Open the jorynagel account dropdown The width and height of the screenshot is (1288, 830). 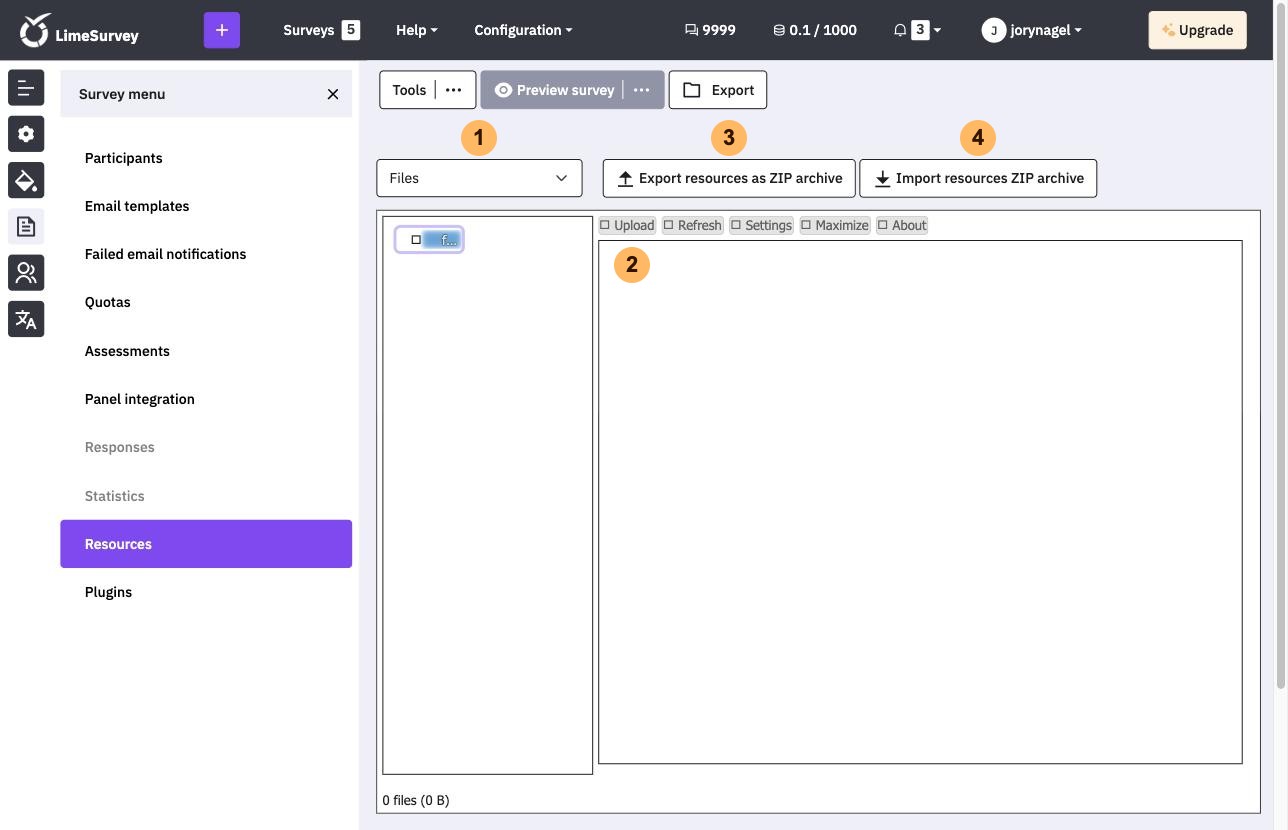(1032, 30)
